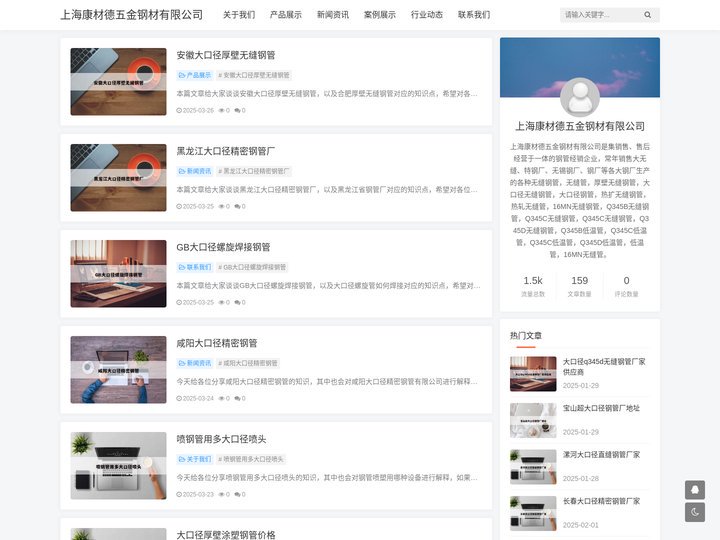Click the user avatar in the sidebar
Image resolution: width=720 pixels, height=540 pixels.
579,97
